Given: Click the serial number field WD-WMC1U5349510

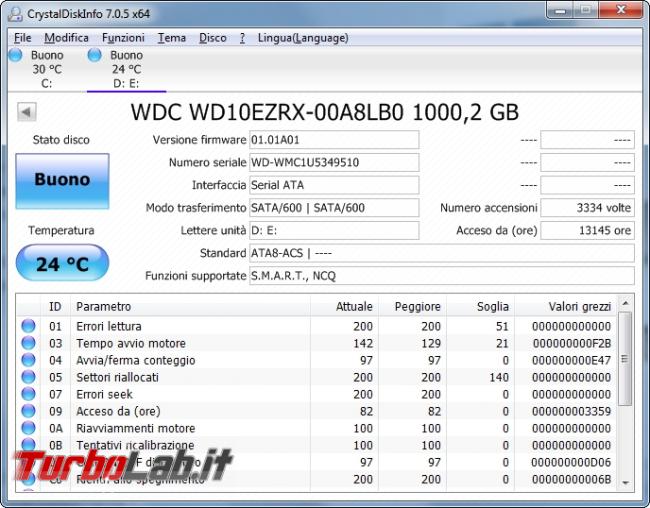Looking at the screenshot, I should [334, 163].
